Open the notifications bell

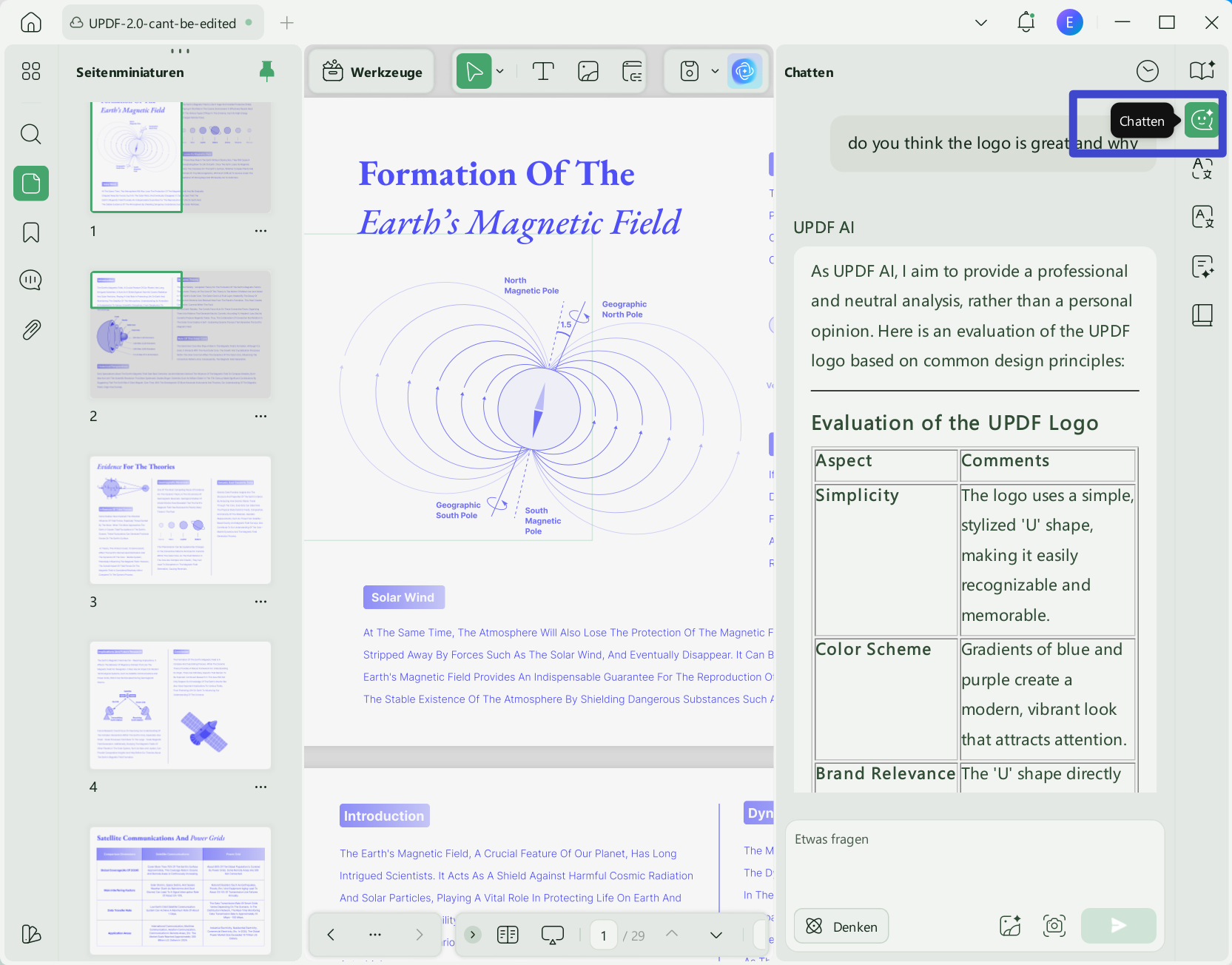coord(1026,22)
